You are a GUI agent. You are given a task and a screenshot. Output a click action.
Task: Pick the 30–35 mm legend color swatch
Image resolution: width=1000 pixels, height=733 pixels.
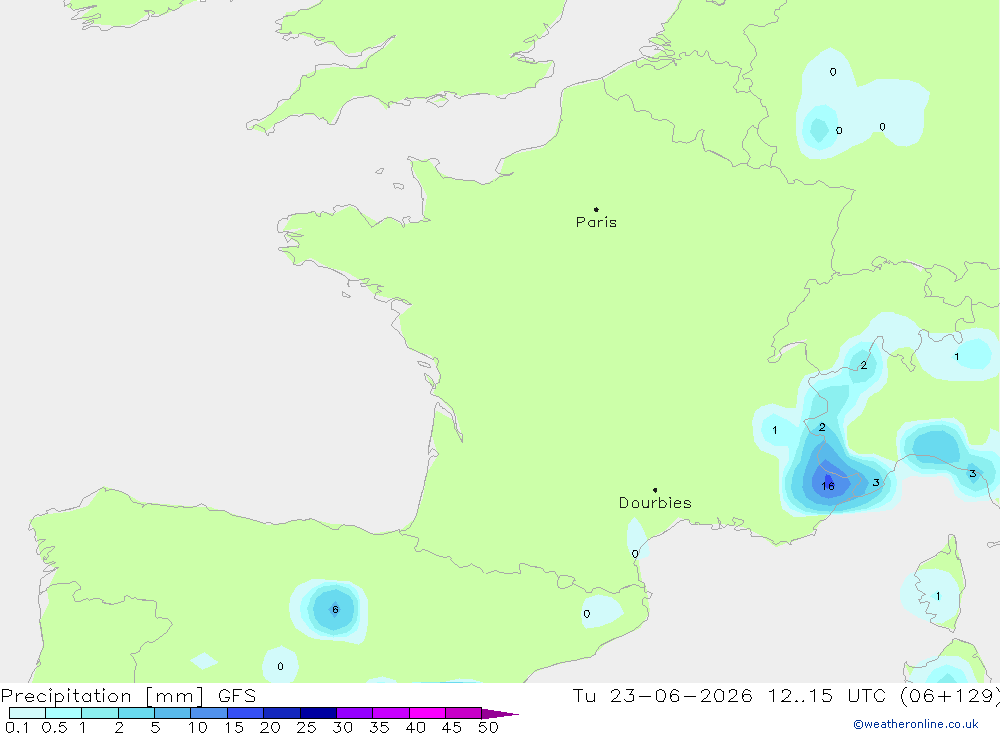tap(355, 713)
